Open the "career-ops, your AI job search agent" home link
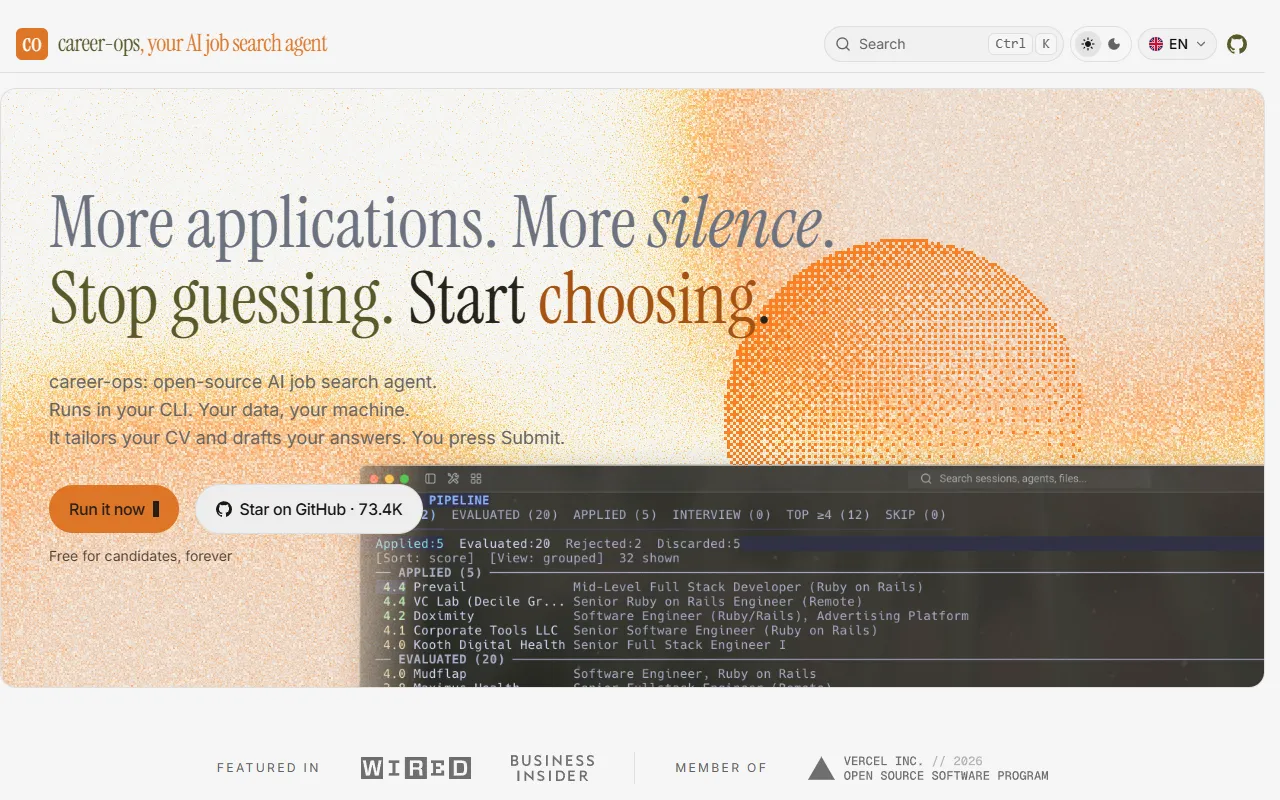The width and height of the screenshot is (1280, 800). pos(172,44)
